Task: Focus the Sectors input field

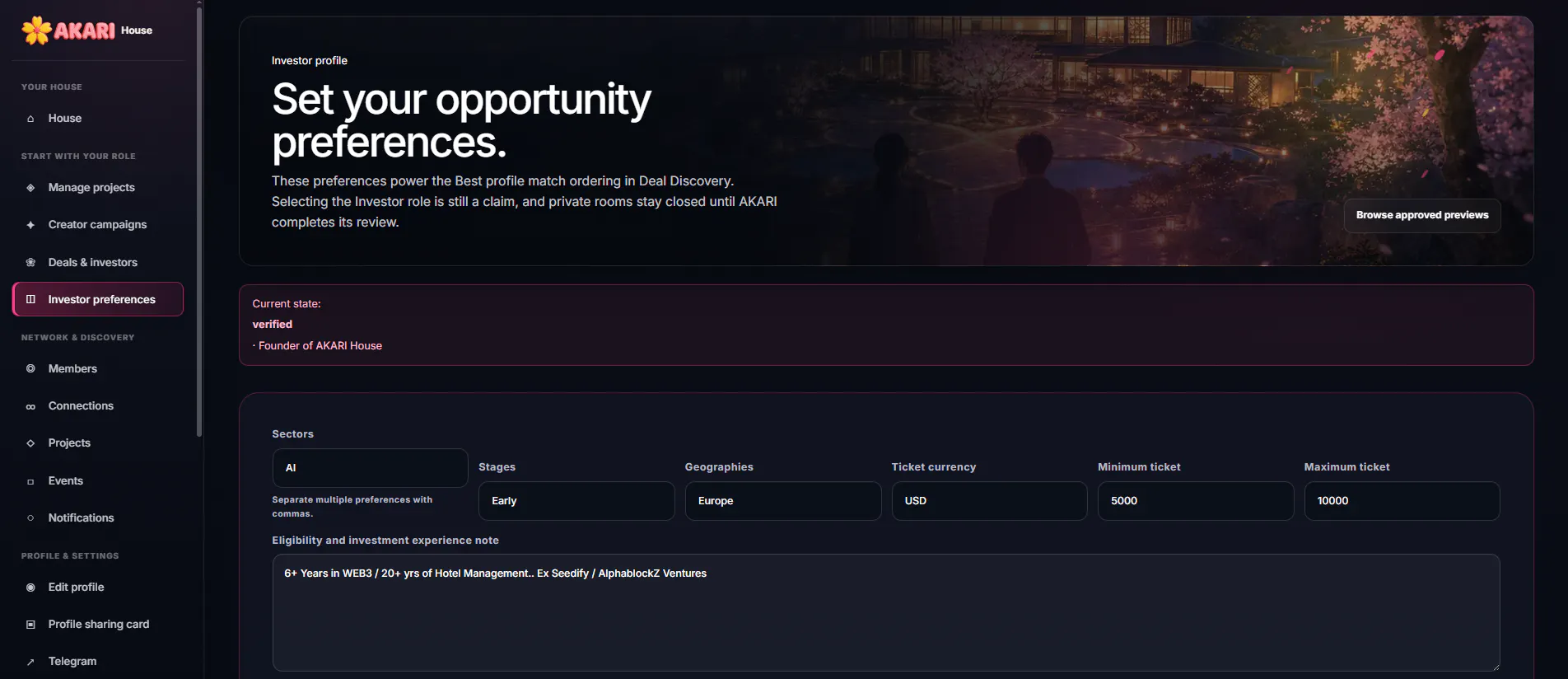Action: 370,468
